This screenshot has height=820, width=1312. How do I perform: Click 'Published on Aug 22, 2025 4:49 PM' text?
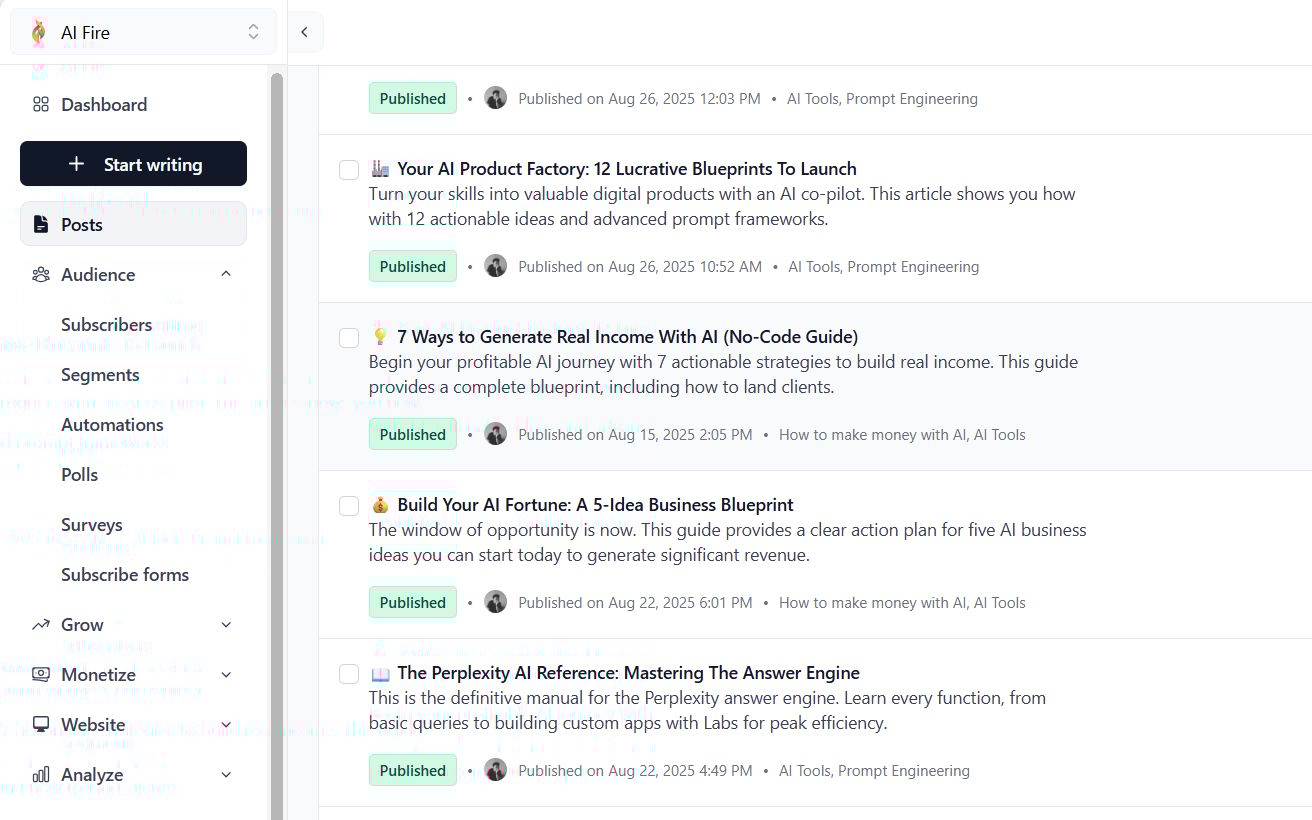635,770
